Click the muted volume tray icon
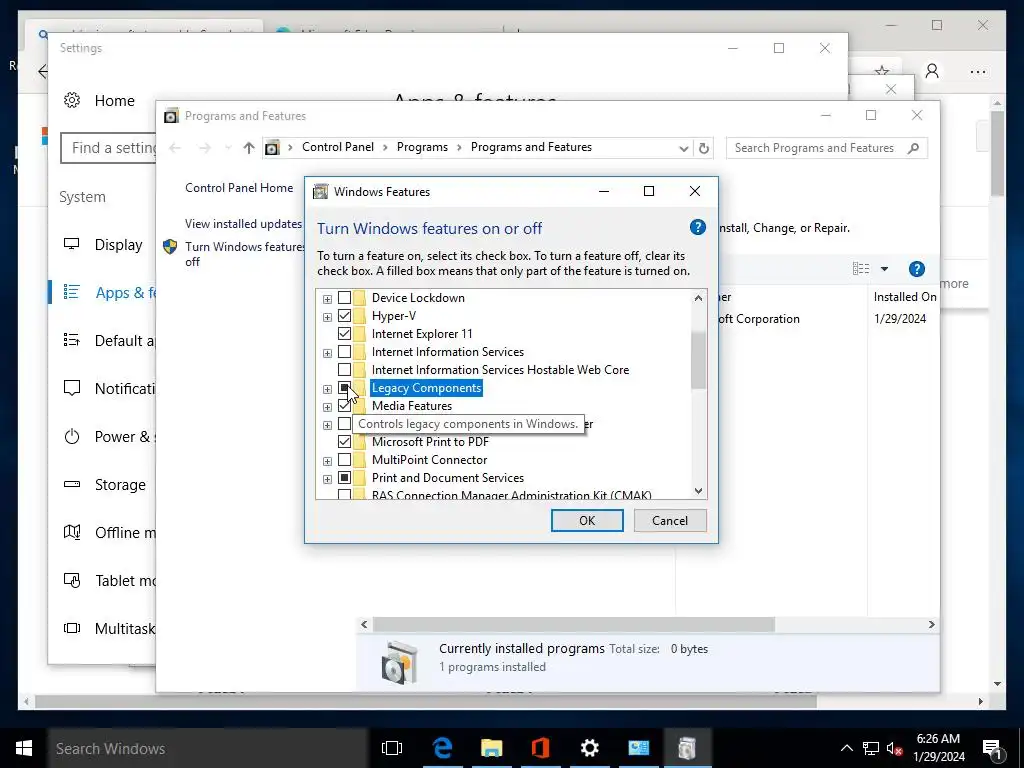 [894, 748]
